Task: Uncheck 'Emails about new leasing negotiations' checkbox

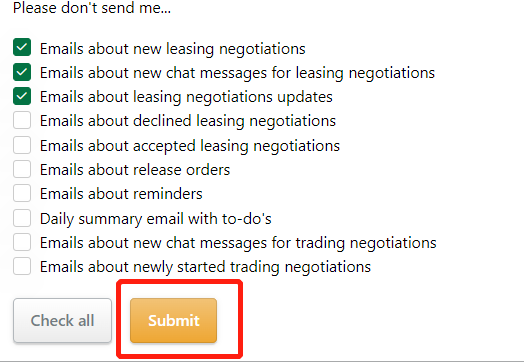Action: click(22, 47)
